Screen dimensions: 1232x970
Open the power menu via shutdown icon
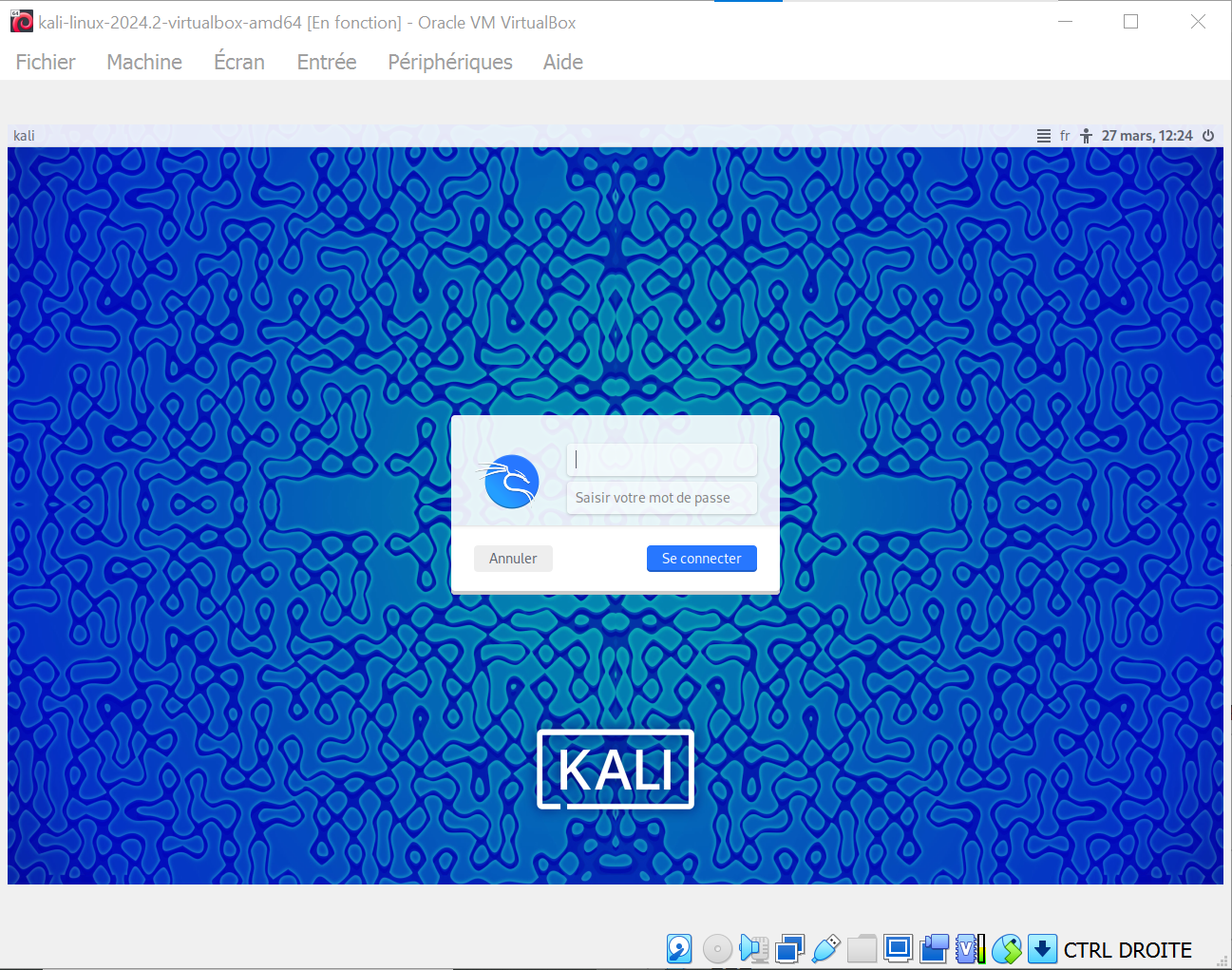point(1208,135)
